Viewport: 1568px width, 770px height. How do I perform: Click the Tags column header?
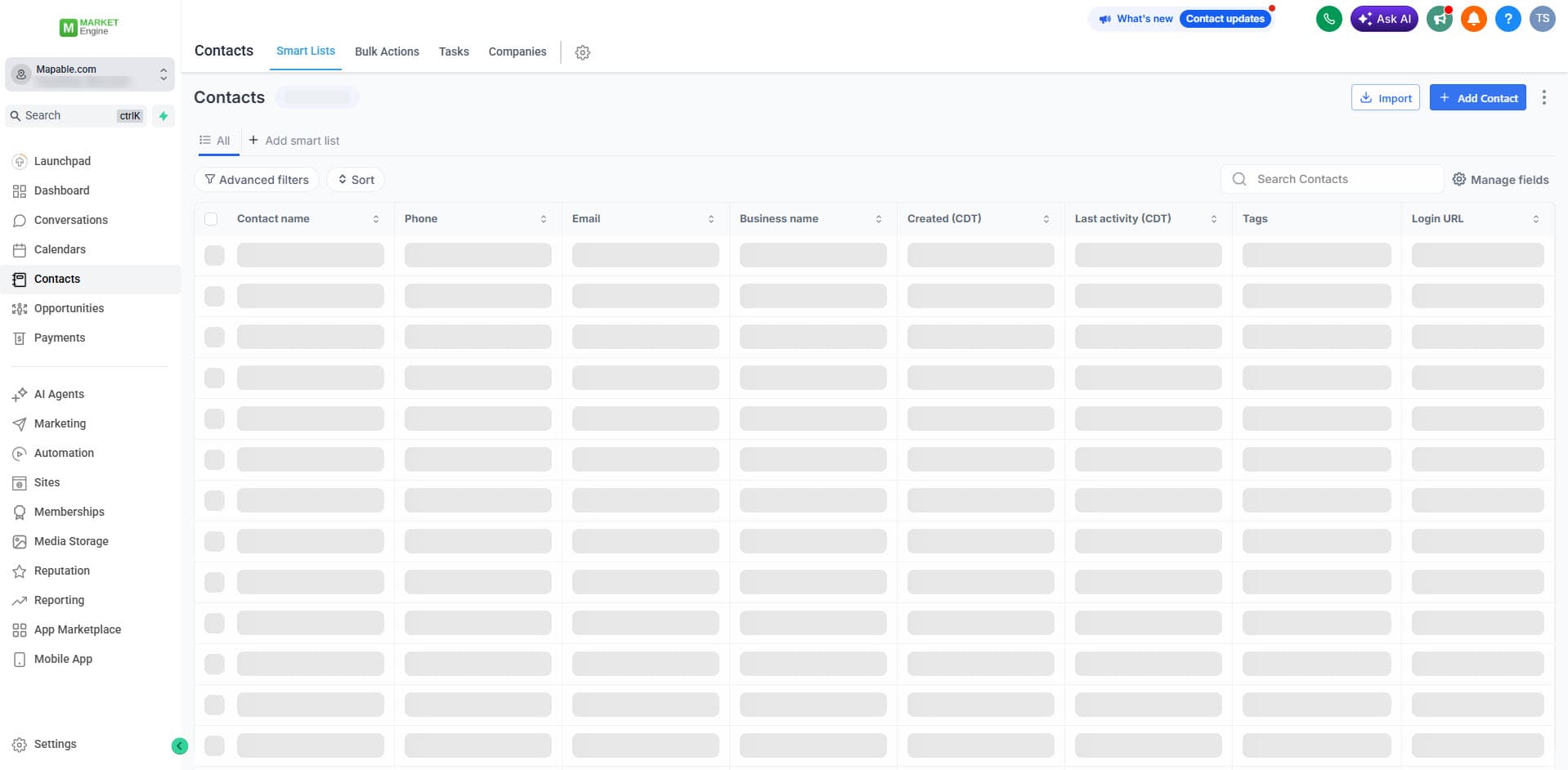[x=1255, y=219]
